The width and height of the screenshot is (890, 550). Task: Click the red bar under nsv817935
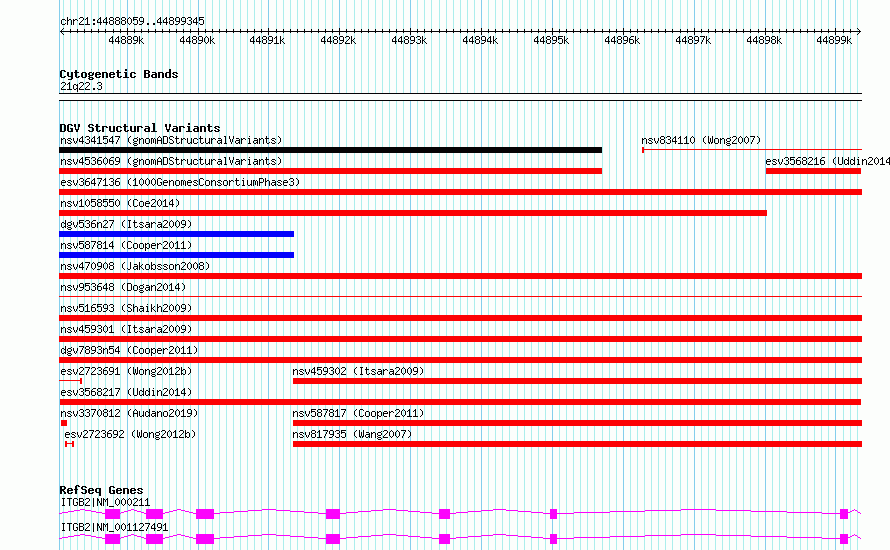click(x=577, y=444)
